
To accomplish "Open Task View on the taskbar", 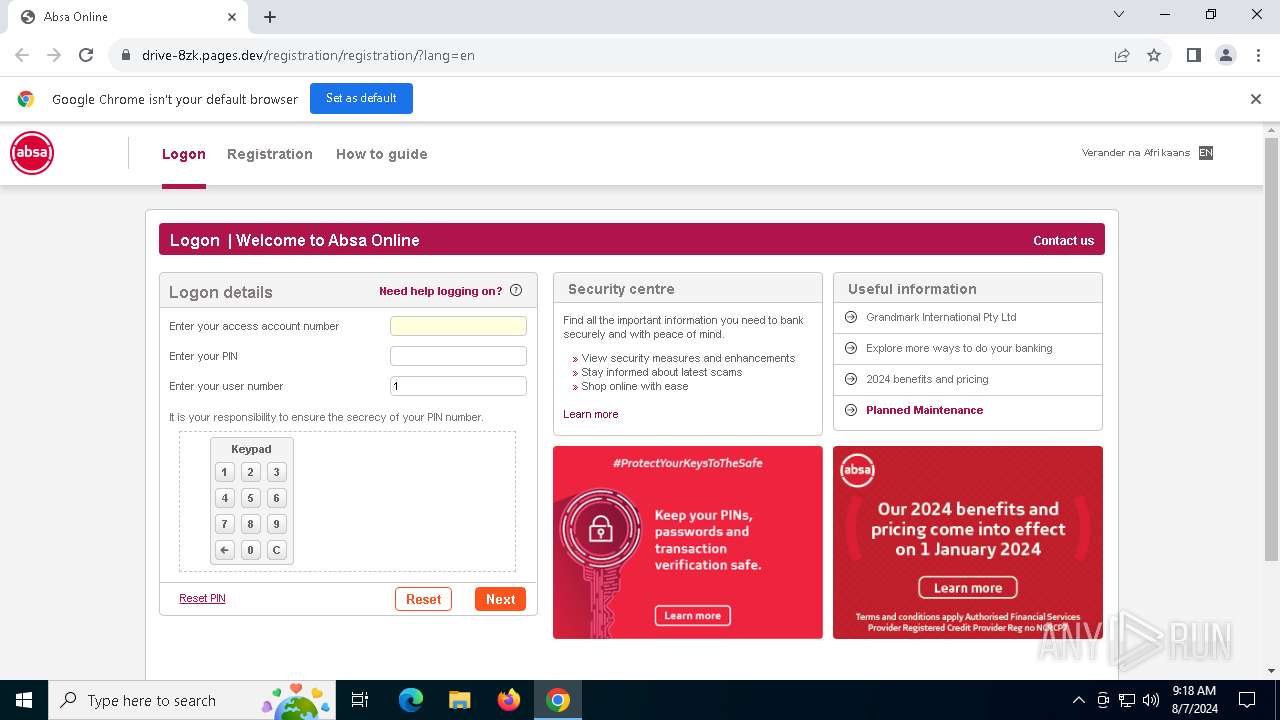I will click(360, 700).
